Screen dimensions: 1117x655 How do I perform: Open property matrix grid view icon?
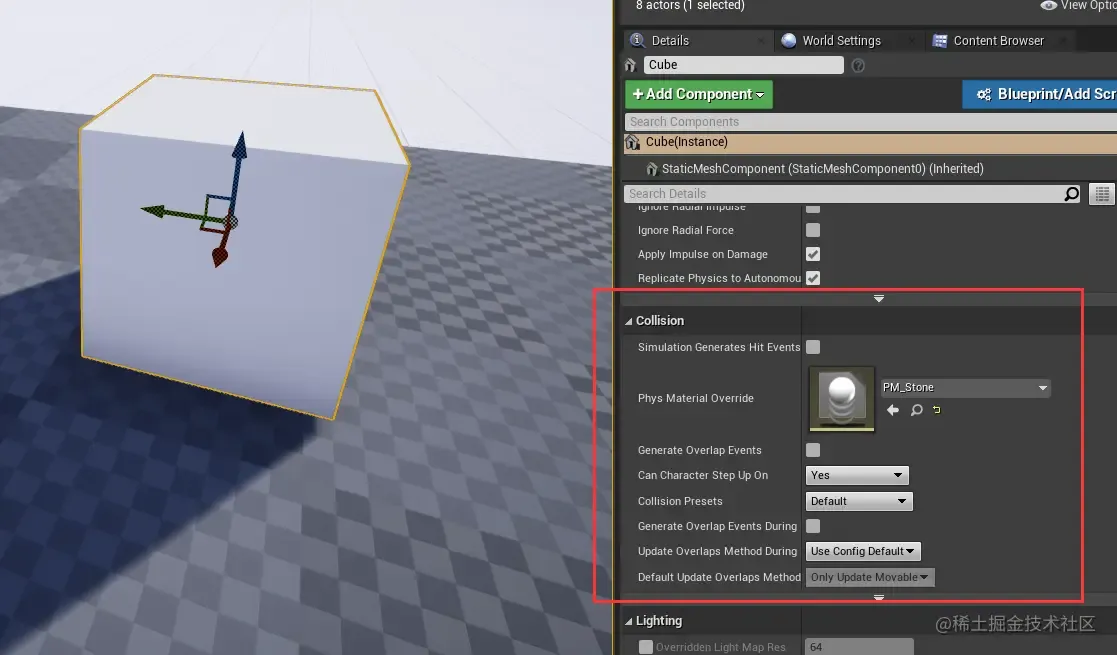pyautogui.click(x=1102, y=194)
